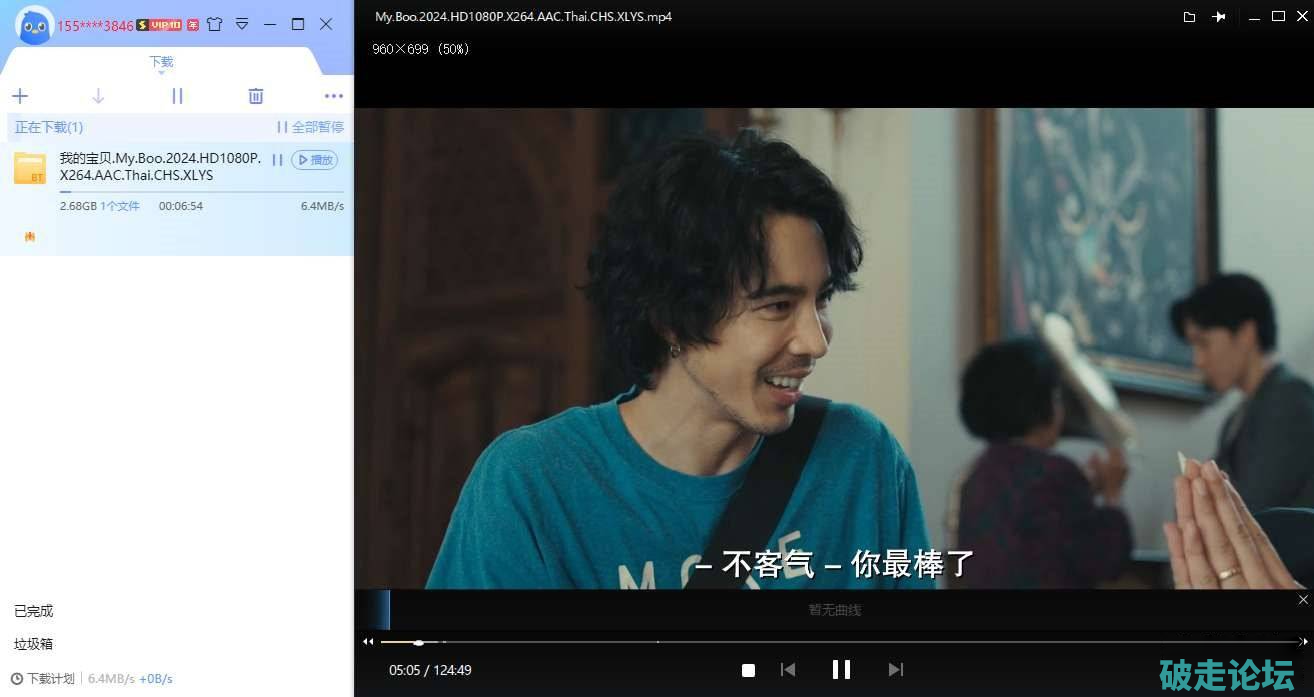Pause the My.Boo download task
Image resolution: width=1314 pixels, height=697 pixels.
click(x=277, y=160)
